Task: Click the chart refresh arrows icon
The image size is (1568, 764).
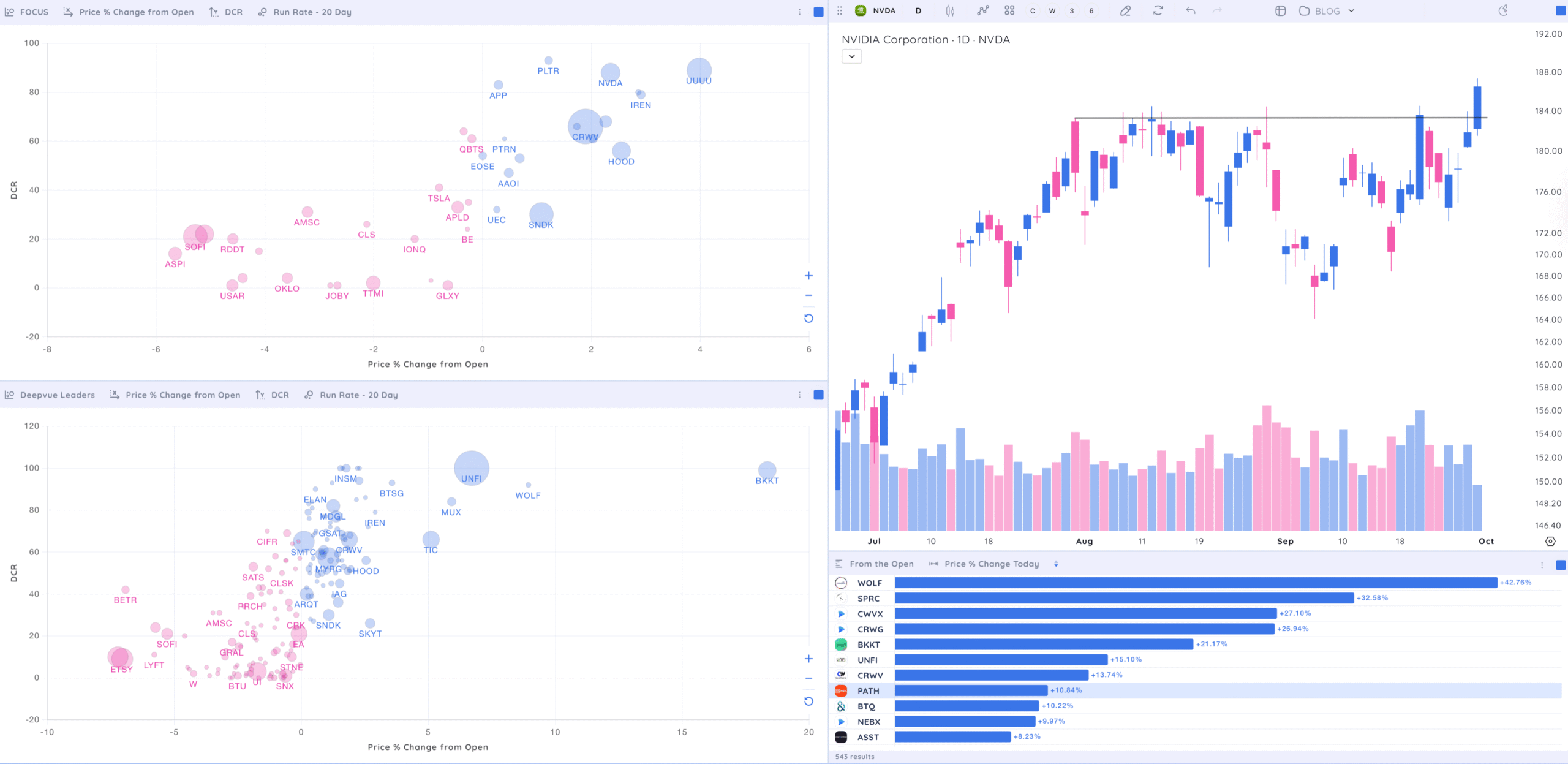Action: tap(1158, 11)
